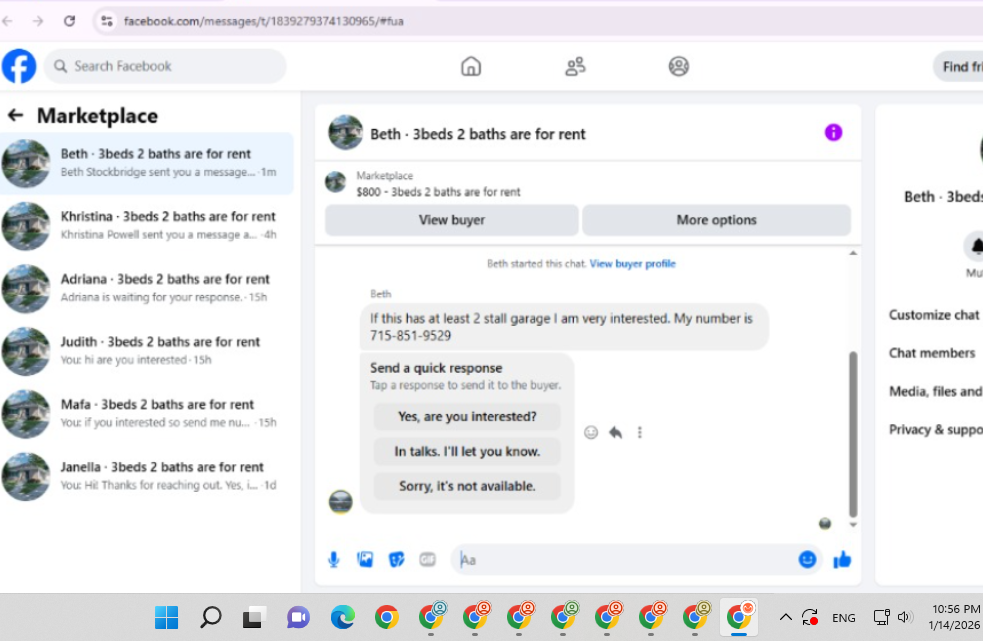Open Judith conversation in chat list
Viewport: 983px width, 641px height.
147,351
